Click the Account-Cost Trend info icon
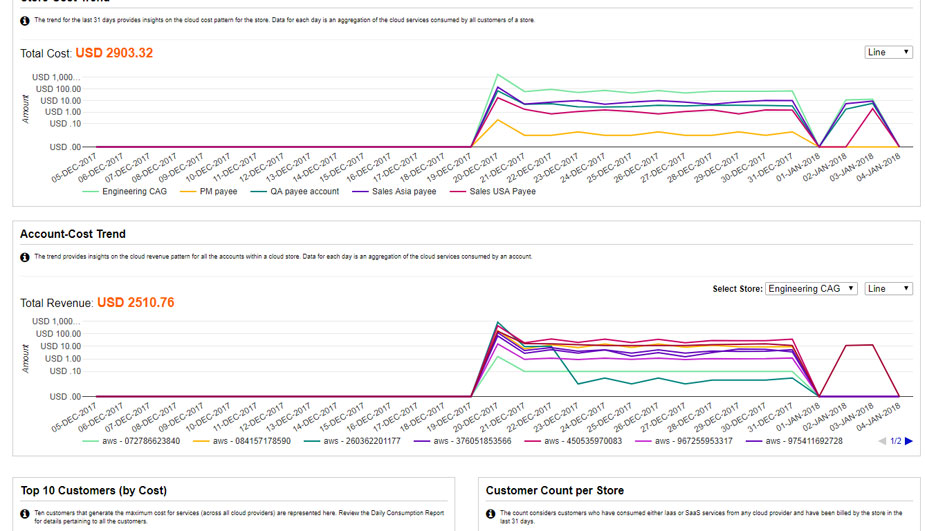This screenshot has height=531, width=925. pyautogui.click(x=25, y=257)
